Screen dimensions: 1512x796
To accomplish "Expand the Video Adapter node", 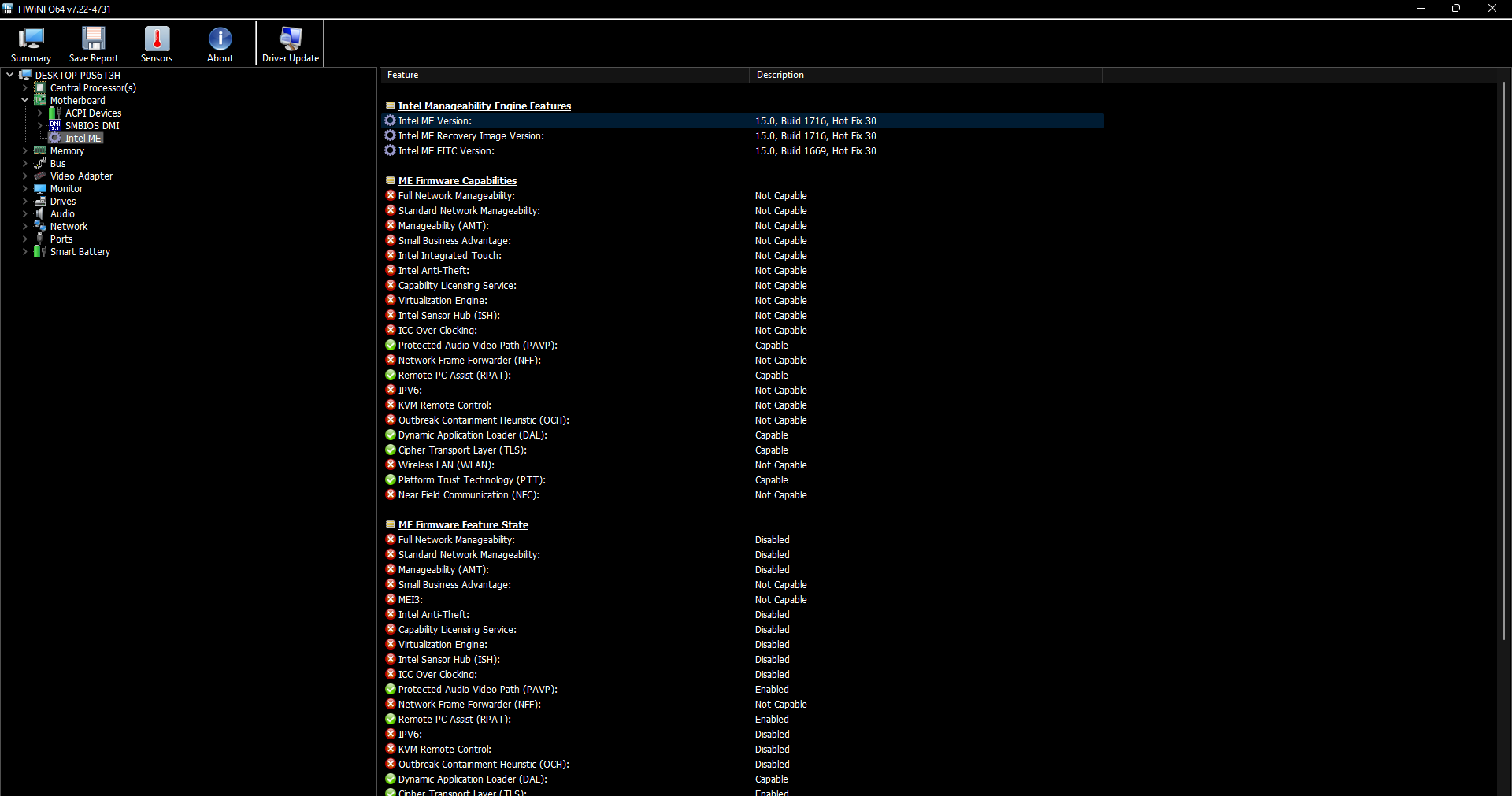I will (x=24, y=176).
